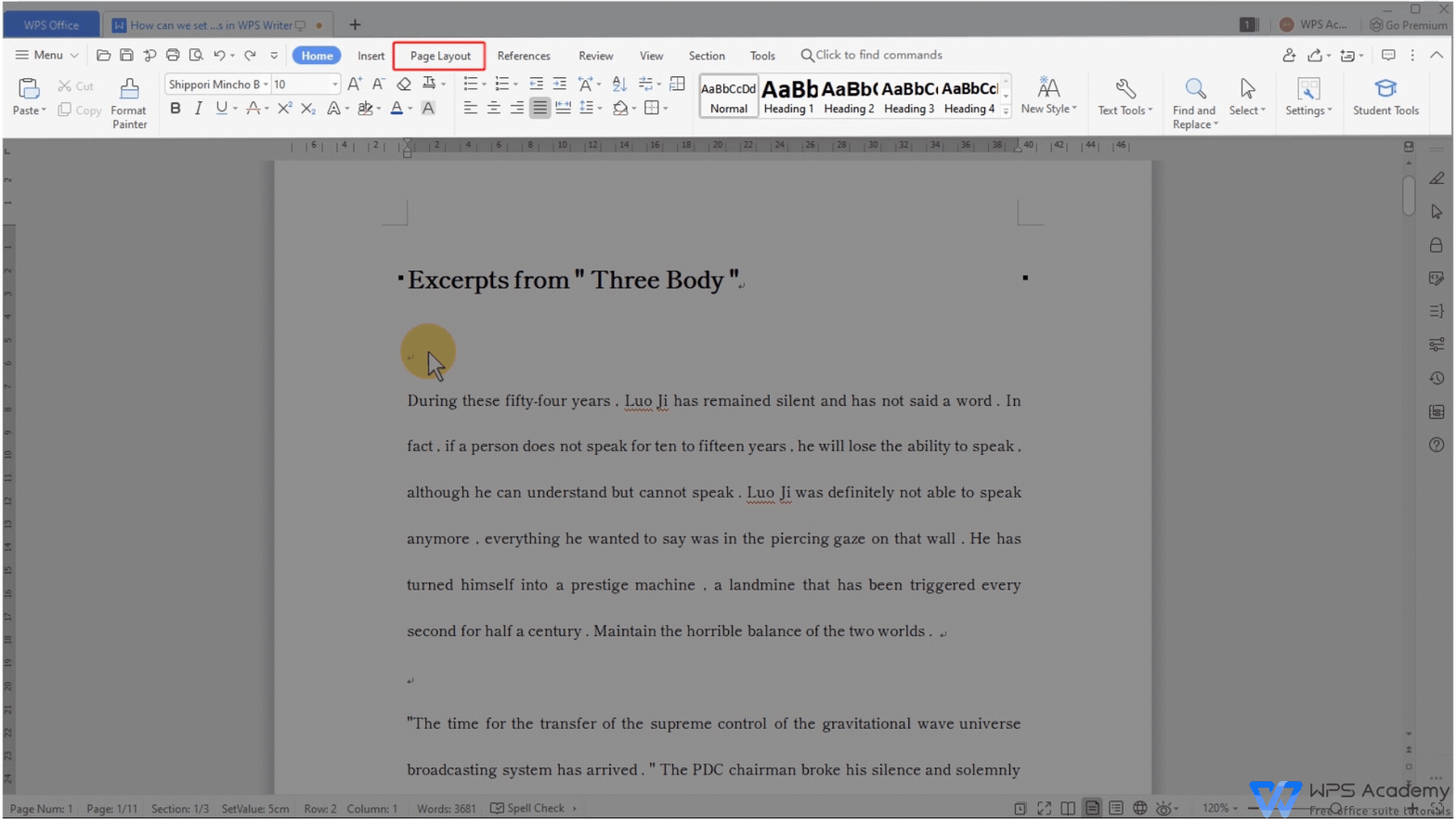Open the font size dropdown
The image size is (1456, 819).
pos(335,84)
